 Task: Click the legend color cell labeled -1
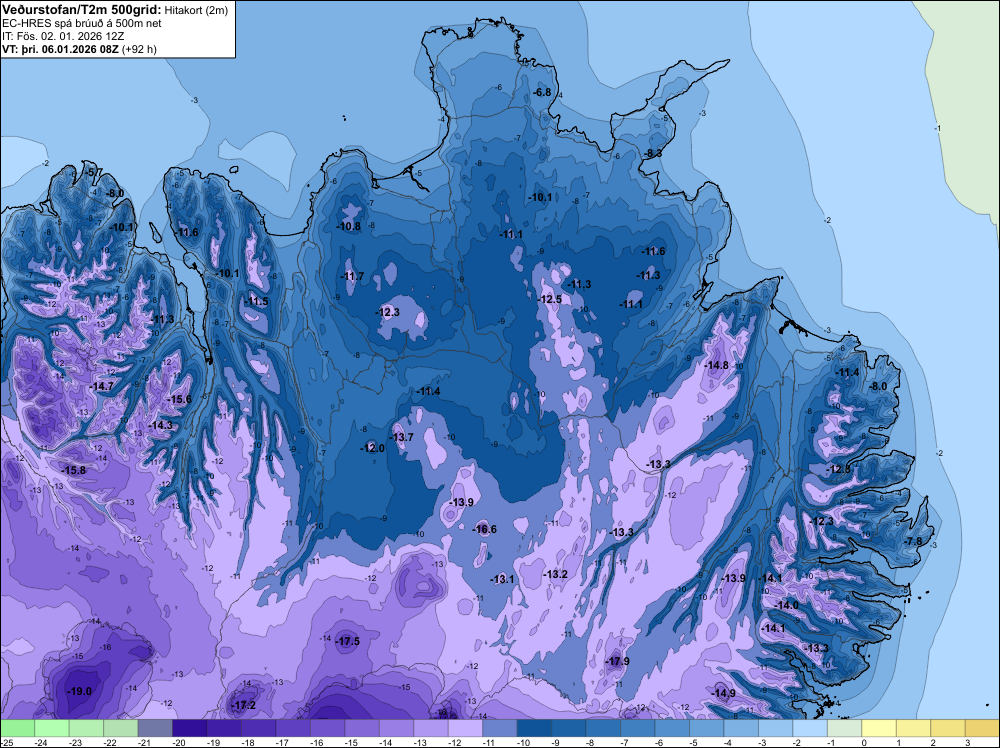pos(844,728)
